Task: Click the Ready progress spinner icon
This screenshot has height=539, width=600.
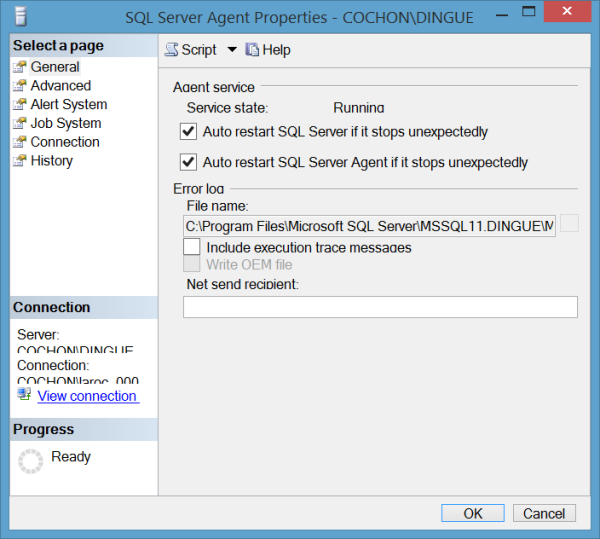Action: (x=31, y=461)
